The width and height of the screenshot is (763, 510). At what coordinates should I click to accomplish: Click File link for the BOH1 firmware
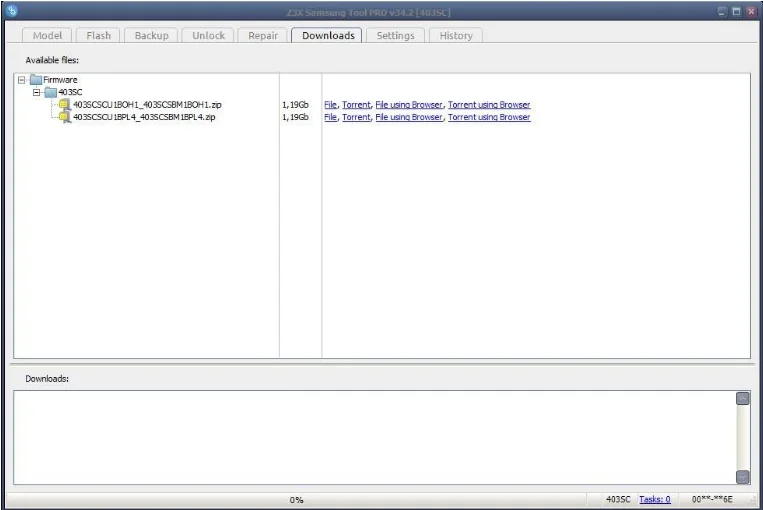click(x=330, y=105)
